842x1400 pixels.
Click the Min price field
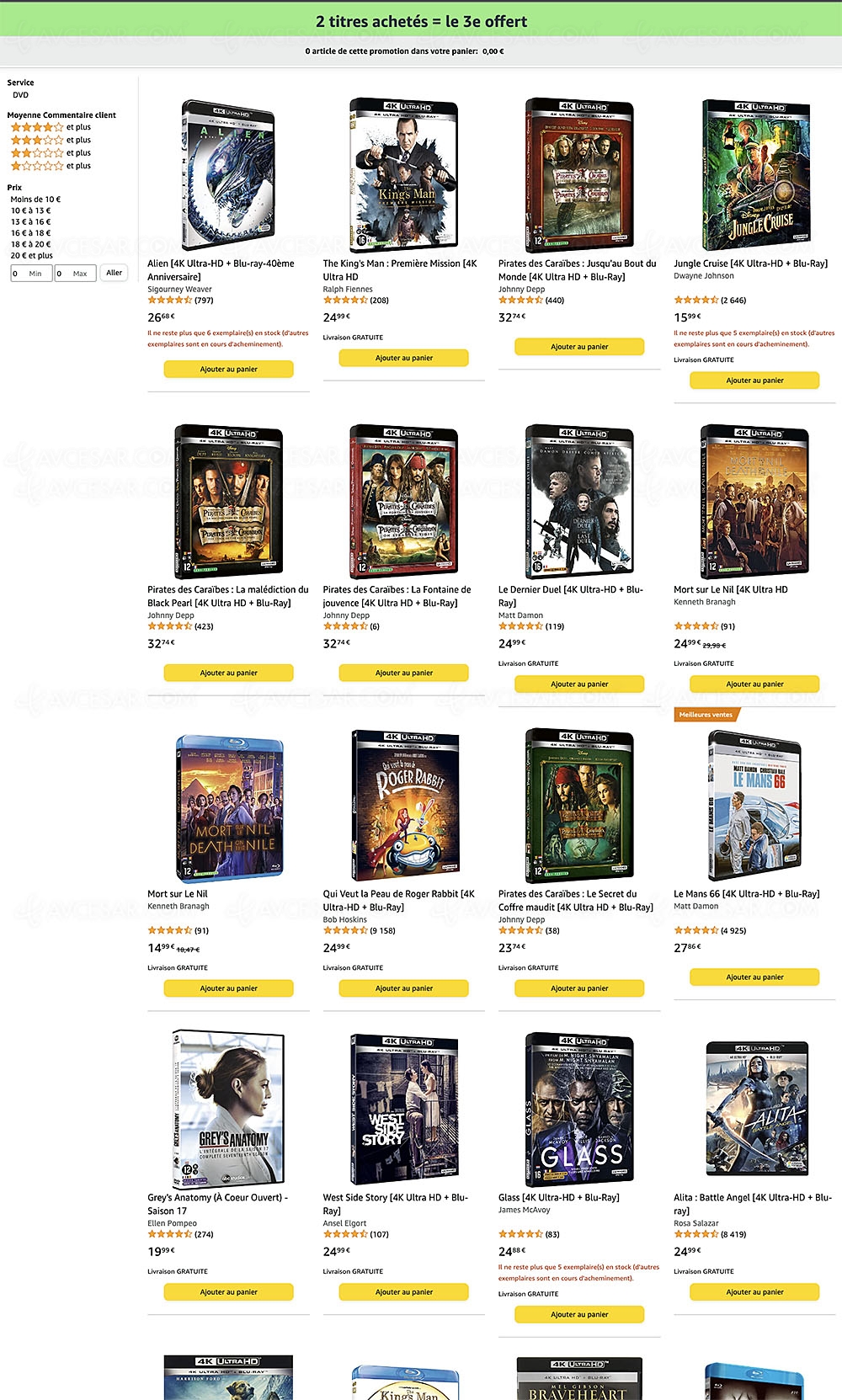tap(31, 274)
